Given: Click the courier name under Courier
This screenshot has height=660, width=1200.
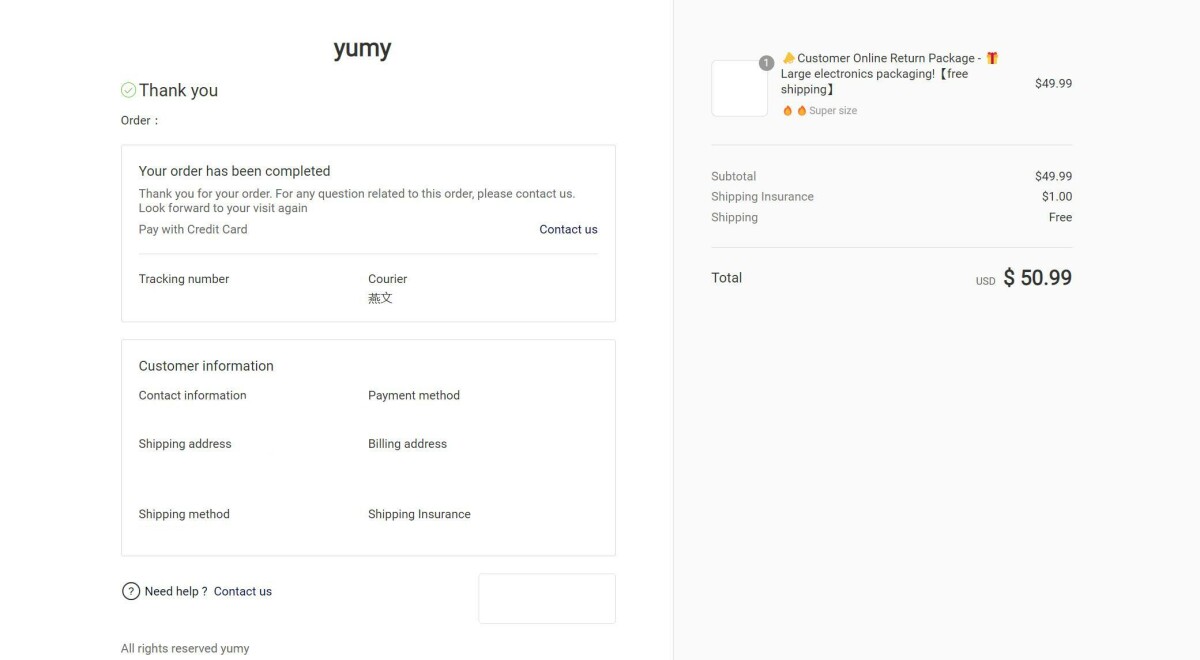Looking at the screenshot, I should (x=380, y=298).
